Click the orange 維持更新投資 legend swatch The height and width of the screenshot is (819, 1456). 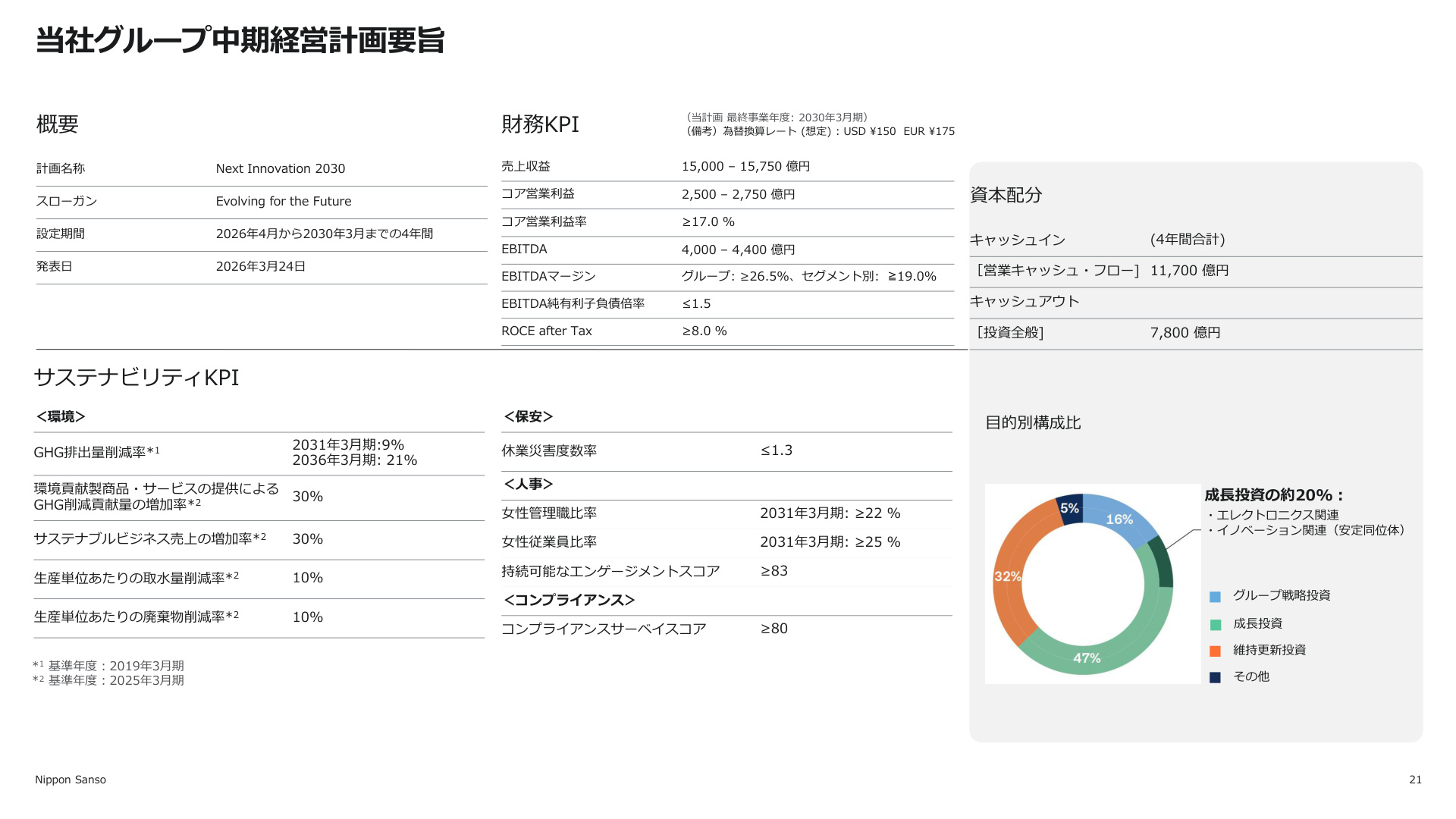click(1215, 651)
